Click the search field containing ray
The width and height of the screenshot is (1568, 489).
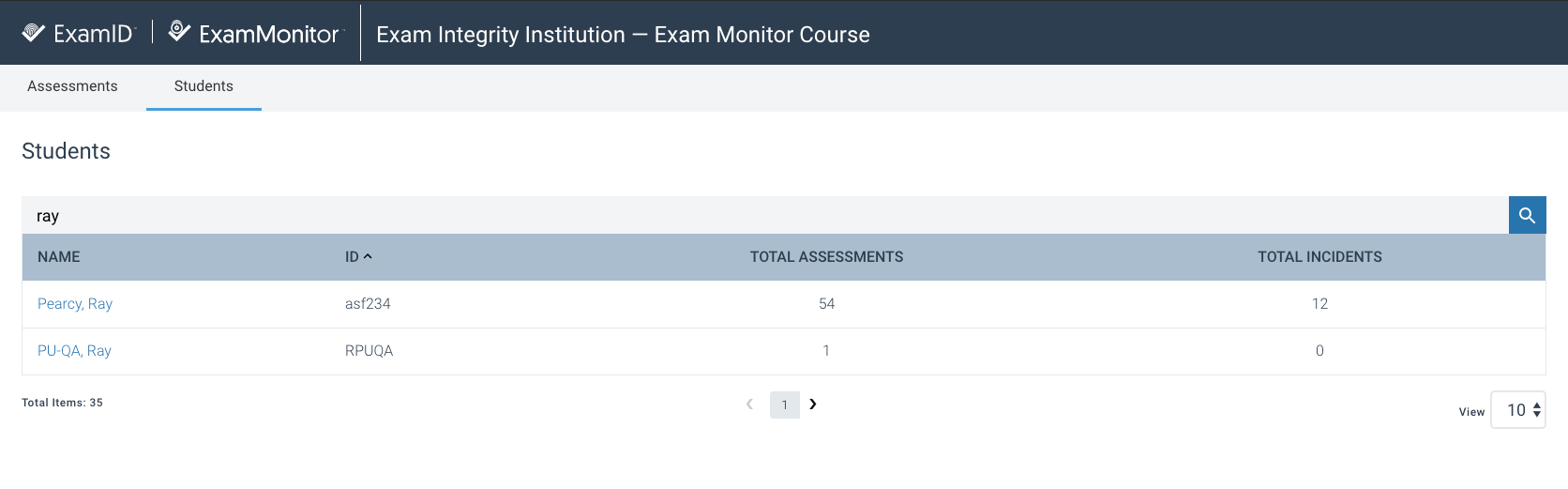(x=765, y=215)
